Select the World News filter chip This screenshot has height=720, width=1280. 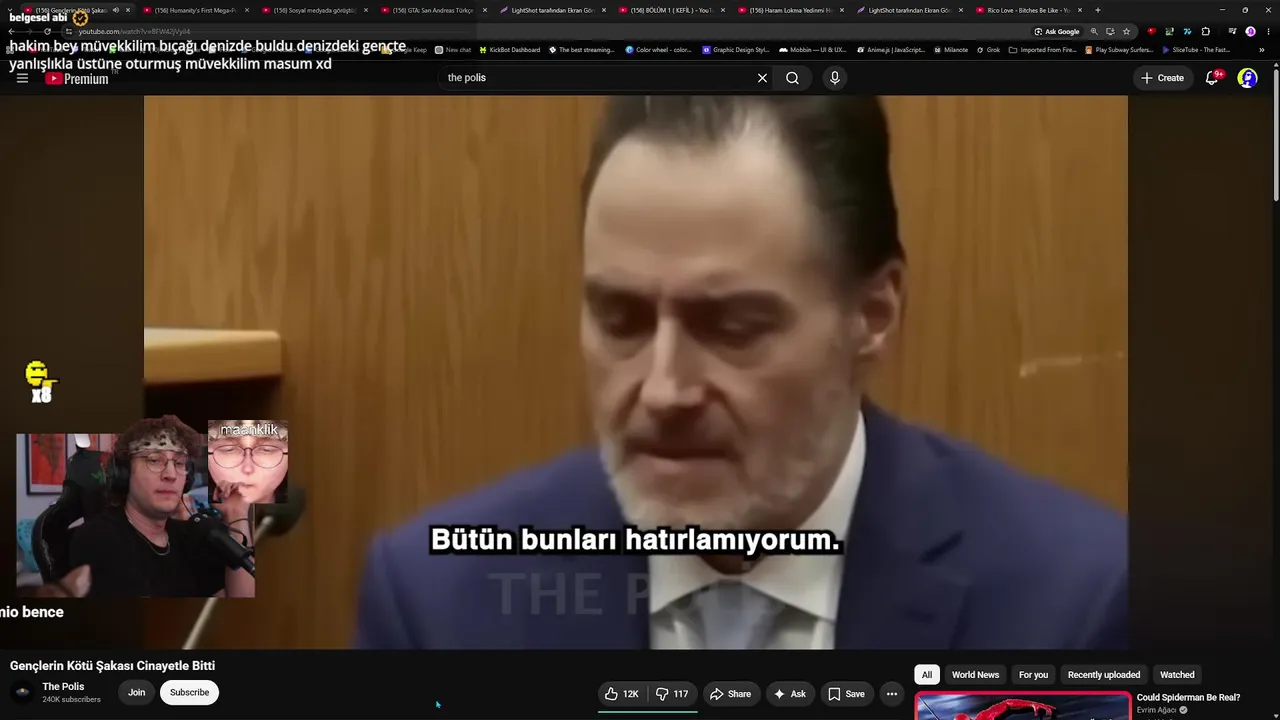tap(975, 675)
